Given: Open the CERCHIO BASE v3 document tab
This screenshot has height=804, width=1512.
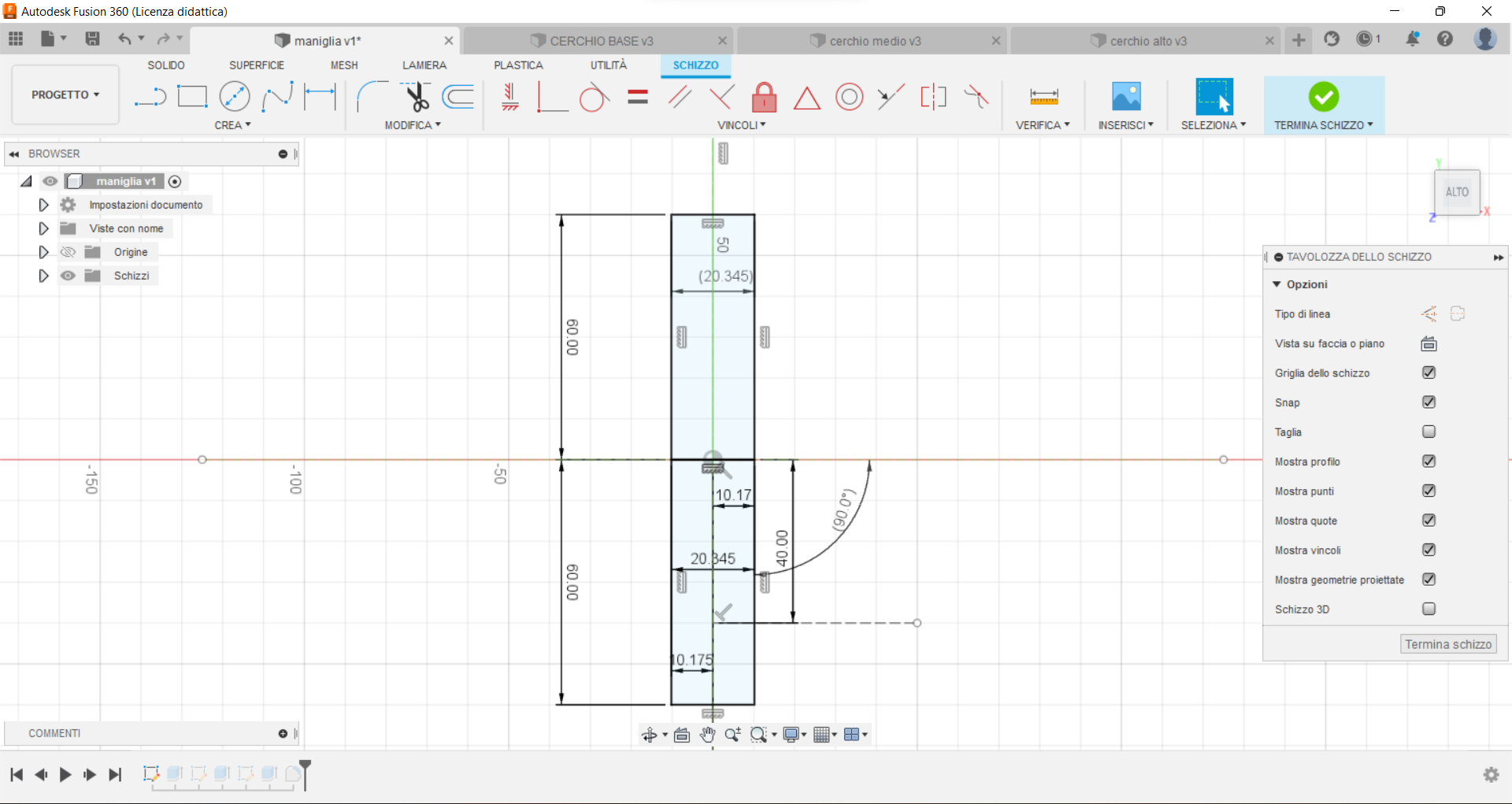Looking at the screenshot, I should (x=601, y=41).
